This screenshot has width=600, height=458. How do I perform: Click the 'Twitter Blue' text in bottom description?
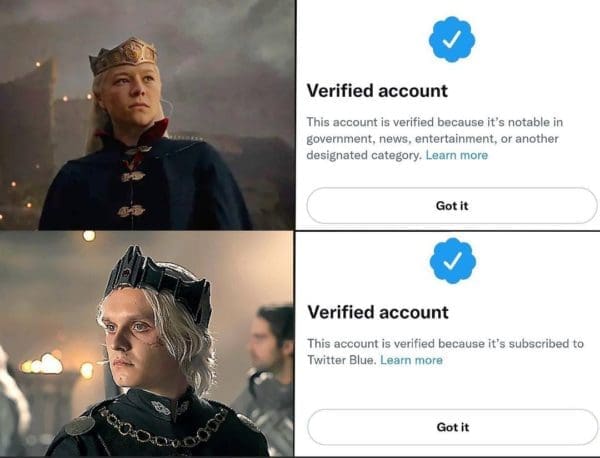point(342,360)
